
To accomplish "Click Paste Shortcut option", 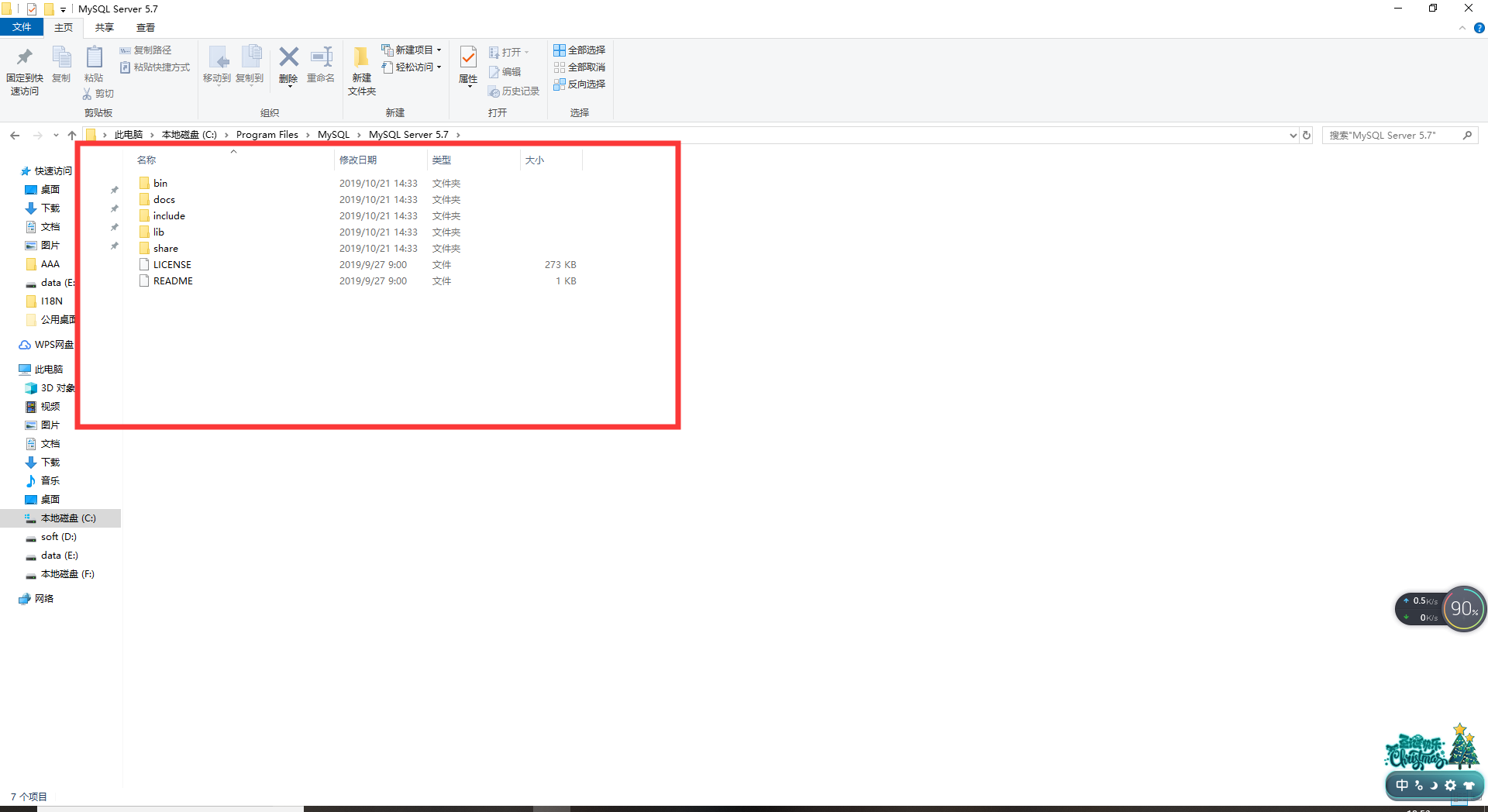I will 155,67.
